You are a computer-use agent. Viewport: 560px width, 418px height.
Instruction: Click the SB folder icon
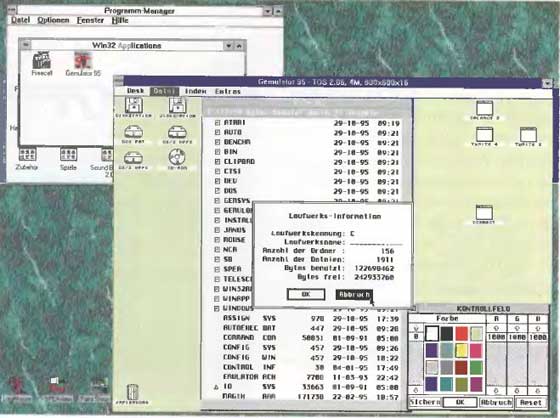click(217, 259)
